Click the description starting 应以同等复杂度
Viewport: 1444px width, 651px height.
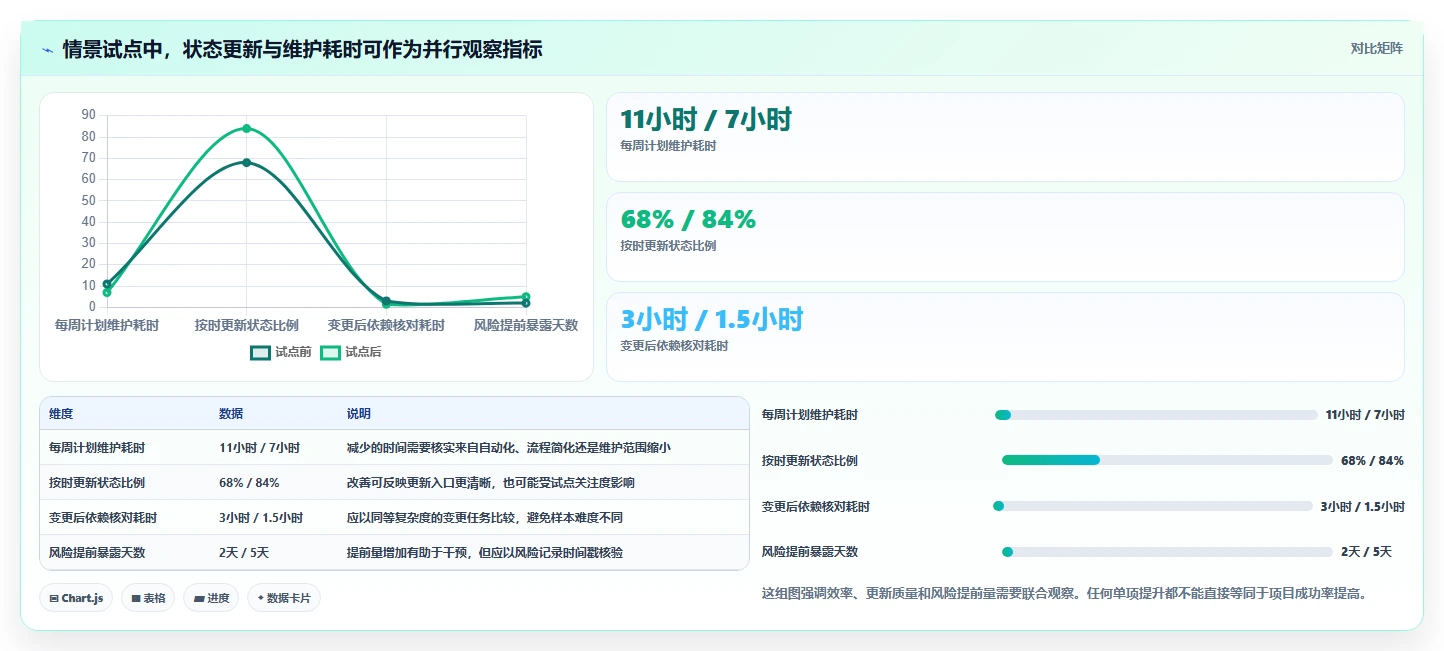pos(485,518)
